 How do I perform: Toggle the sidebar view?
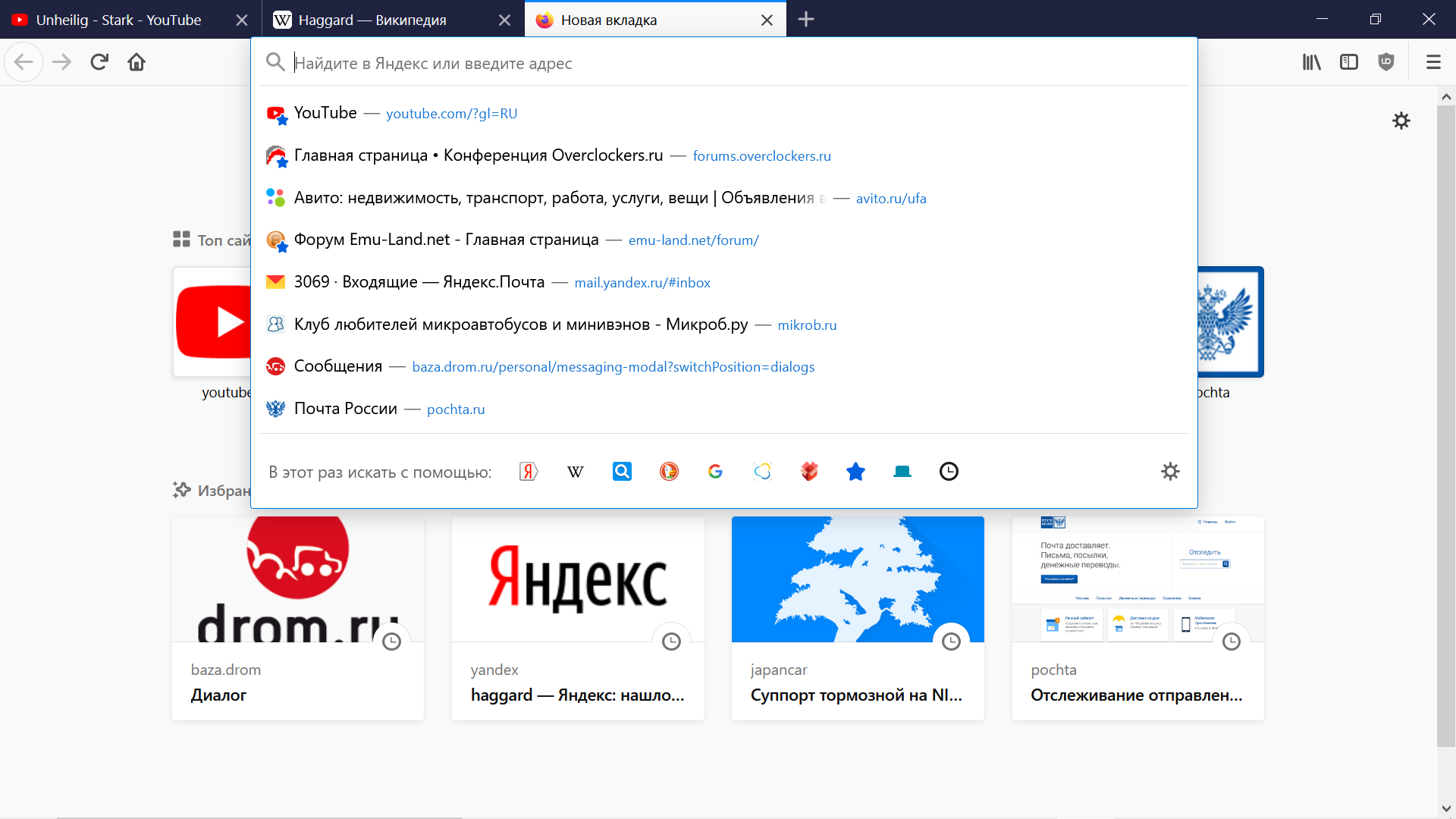coord(1349,62)
